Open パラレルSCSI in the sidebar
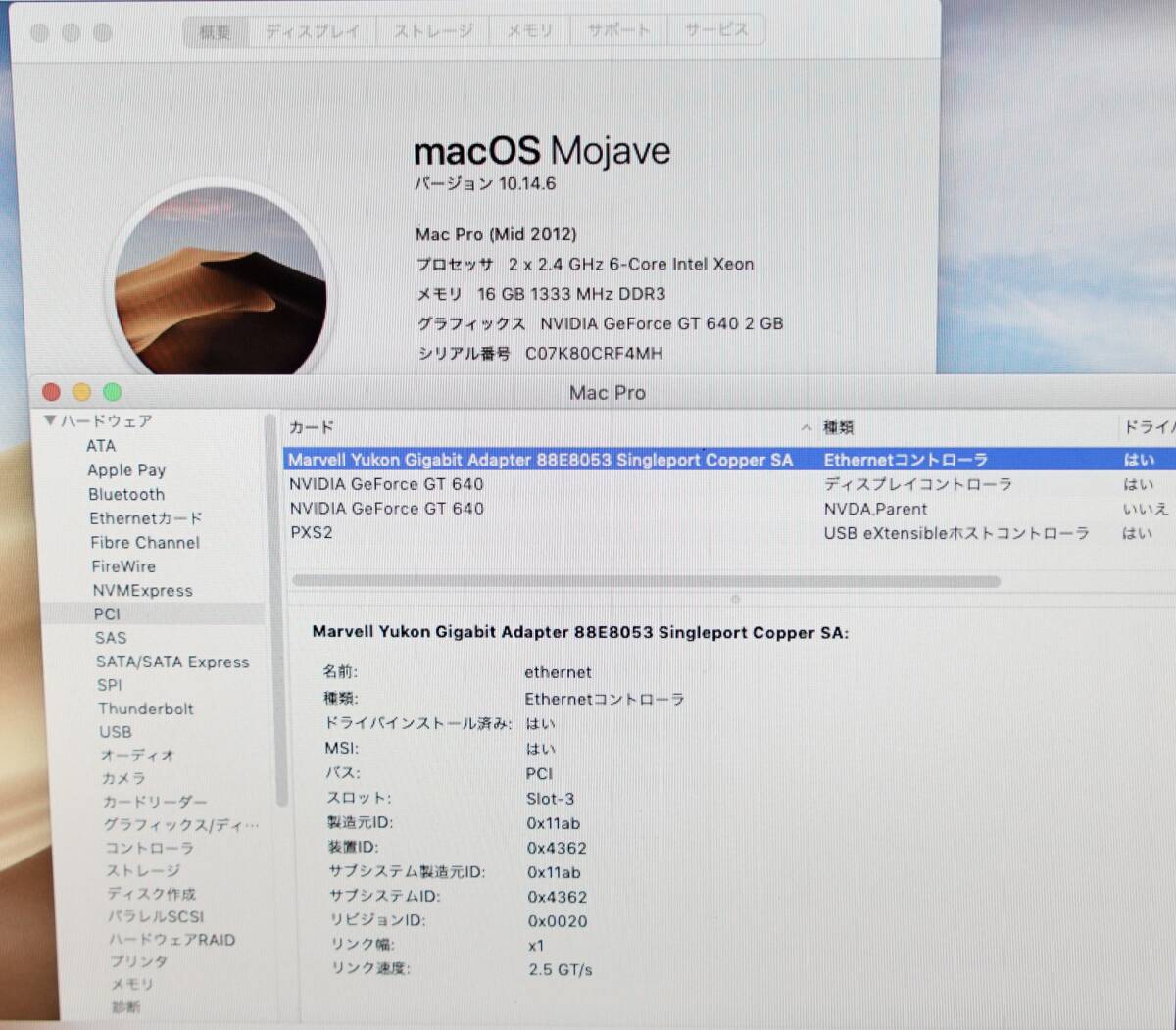 [x=156, y=917]
